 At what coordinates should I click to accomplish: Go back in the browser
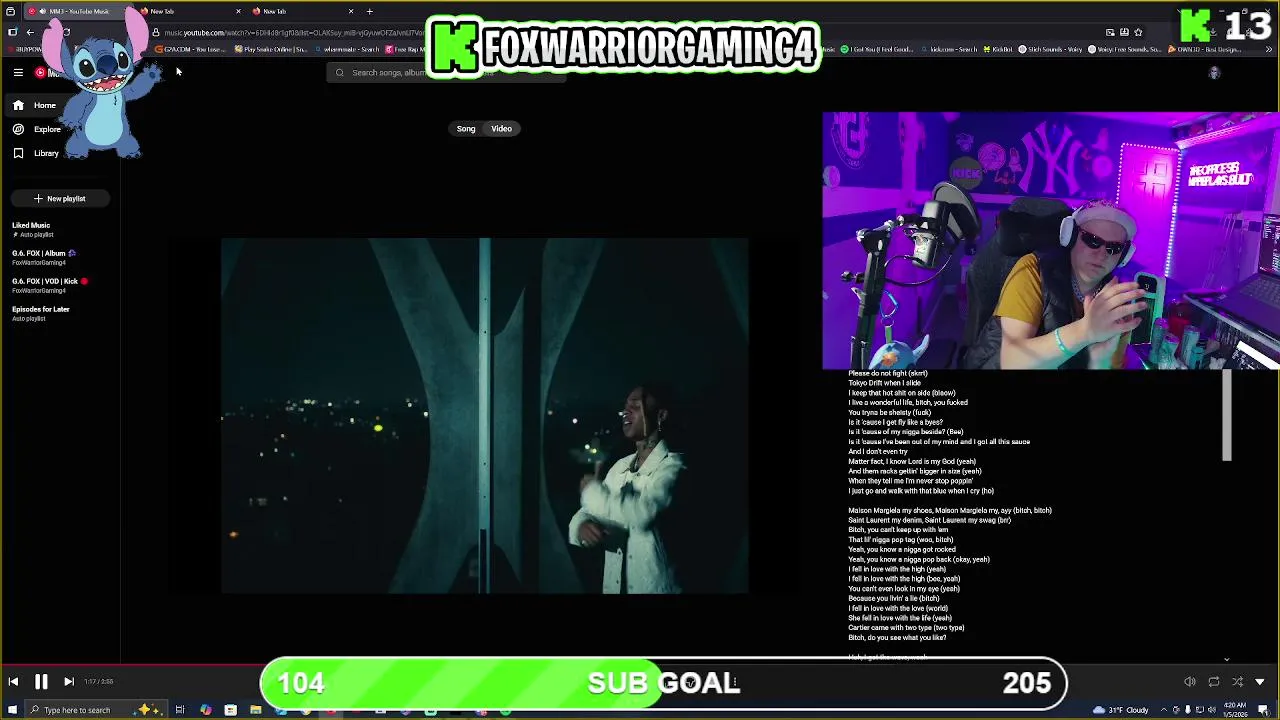tap(30, 32)
